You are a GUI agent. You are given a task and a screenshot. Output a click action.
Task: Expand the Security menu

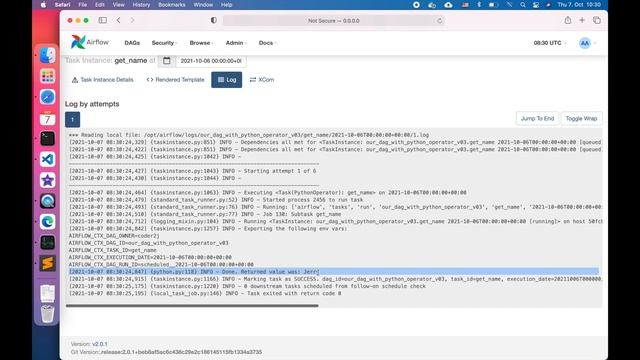pyautogui.click(x=164, y=43)
